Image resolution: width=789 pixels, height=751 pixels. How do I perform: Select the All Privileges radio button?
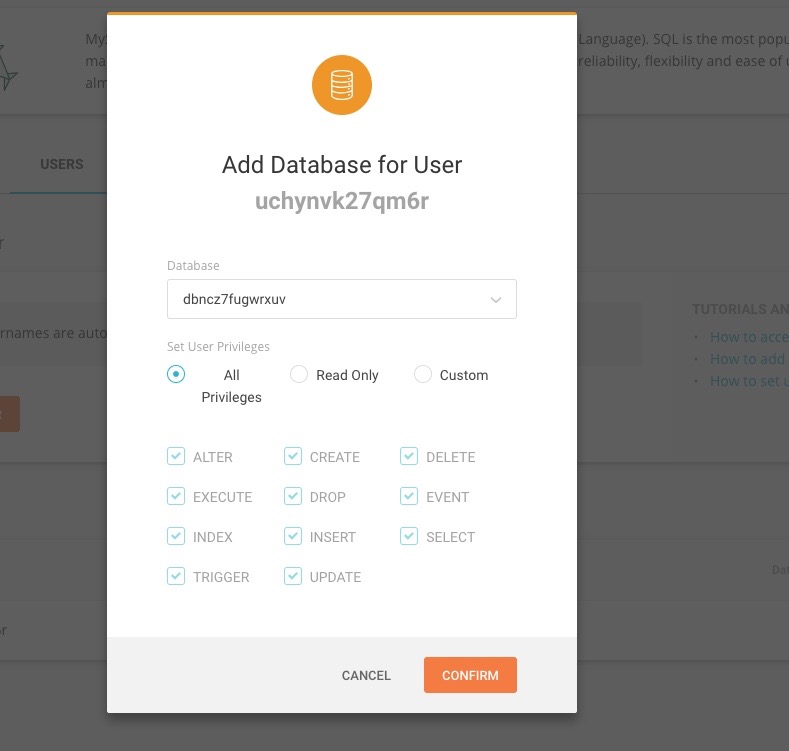[176, 375]
